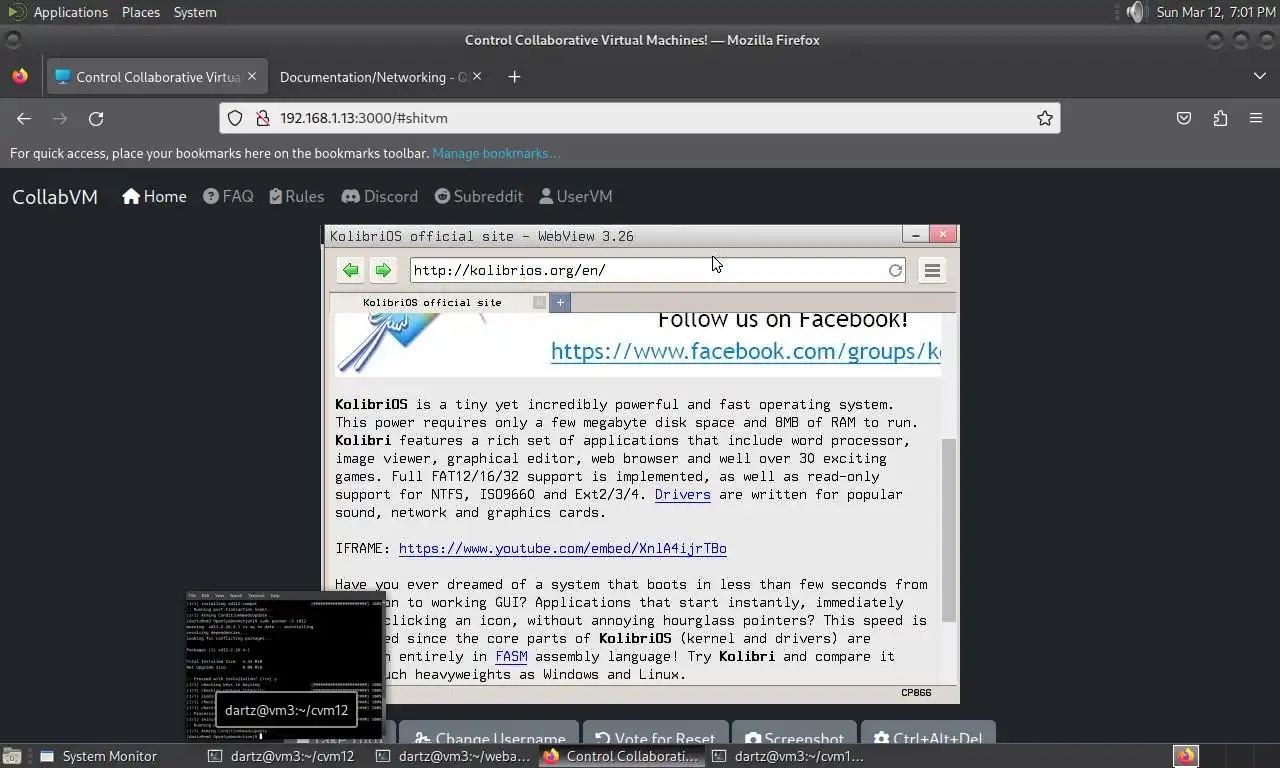This screenshot has height=768, width=1280.
Task: Open the System menu in top panel
Action: pyautogui.click(x=195, y=12)
